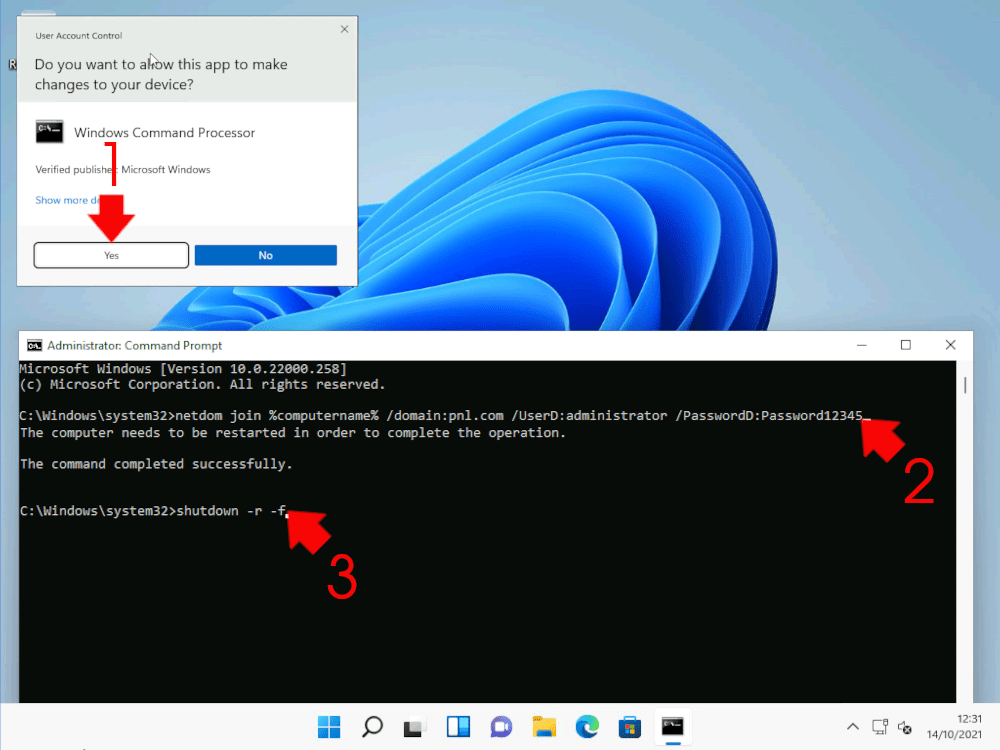Expand Show more details in the UAC dialog
The height and width of the screenshot is (750, 1000).
pyautogui.click(x=66, y=200)
